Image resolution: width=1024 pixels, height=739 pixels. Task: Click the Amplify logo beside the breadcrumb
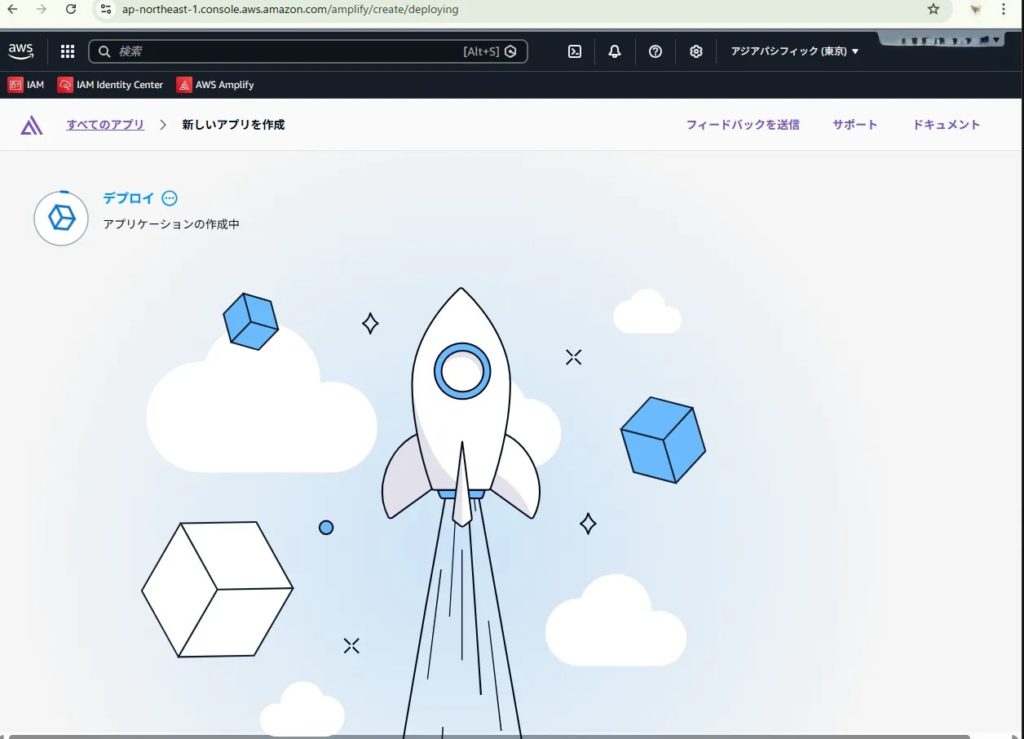tap(32, 125)
